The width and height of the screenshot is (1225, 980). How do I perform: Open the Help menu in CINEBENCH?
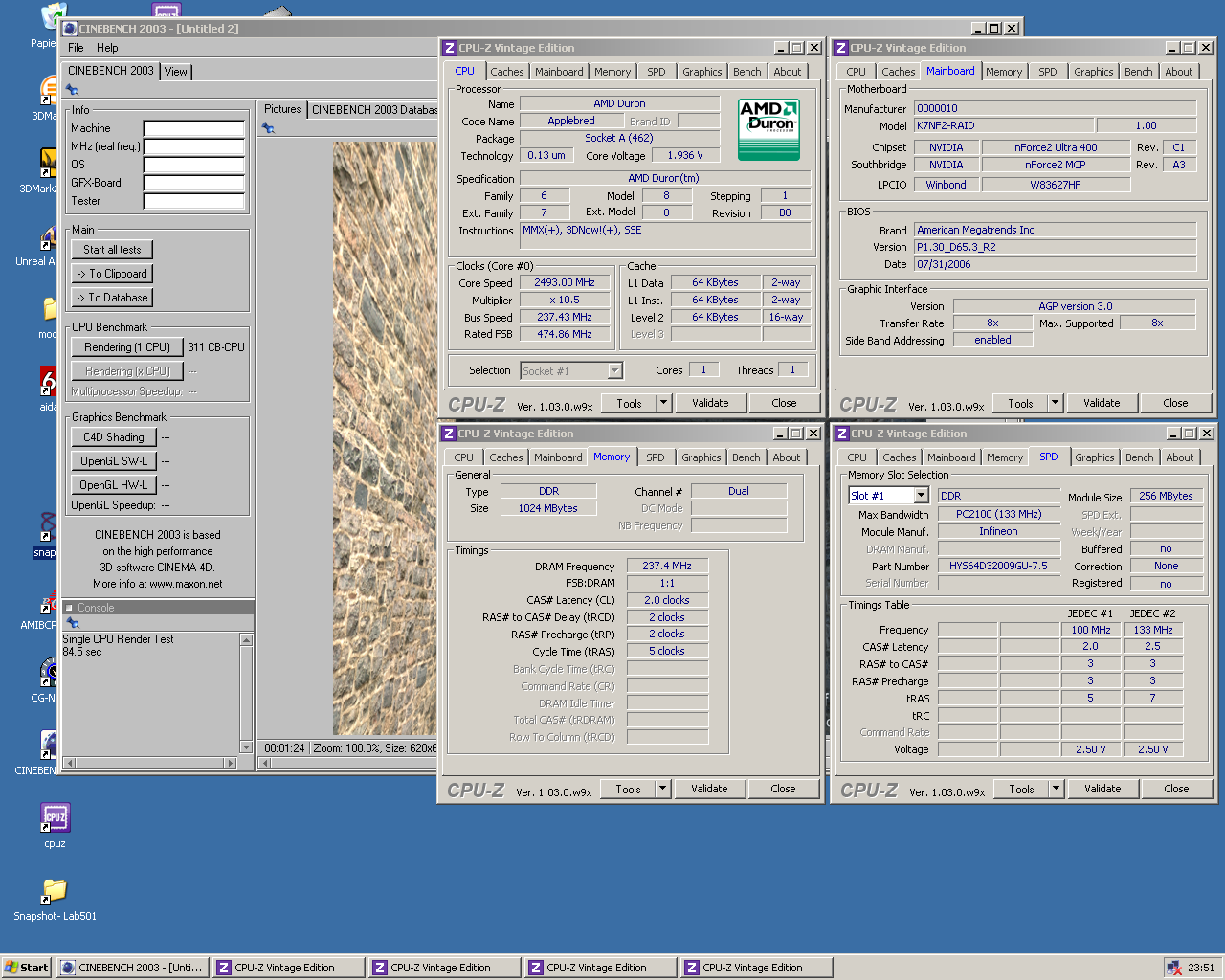(107, 48)
